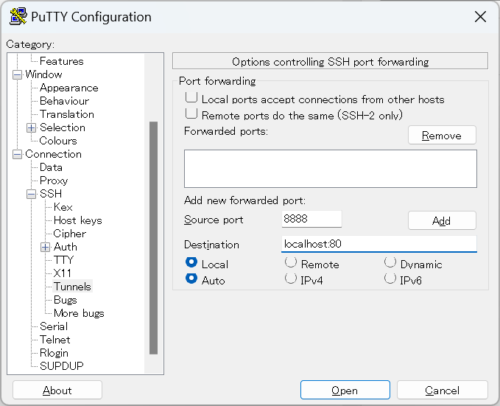Click the Source port field with 8888
This screenshot has width=500, height=406.
pyautogui.click(x=311, y=219)
